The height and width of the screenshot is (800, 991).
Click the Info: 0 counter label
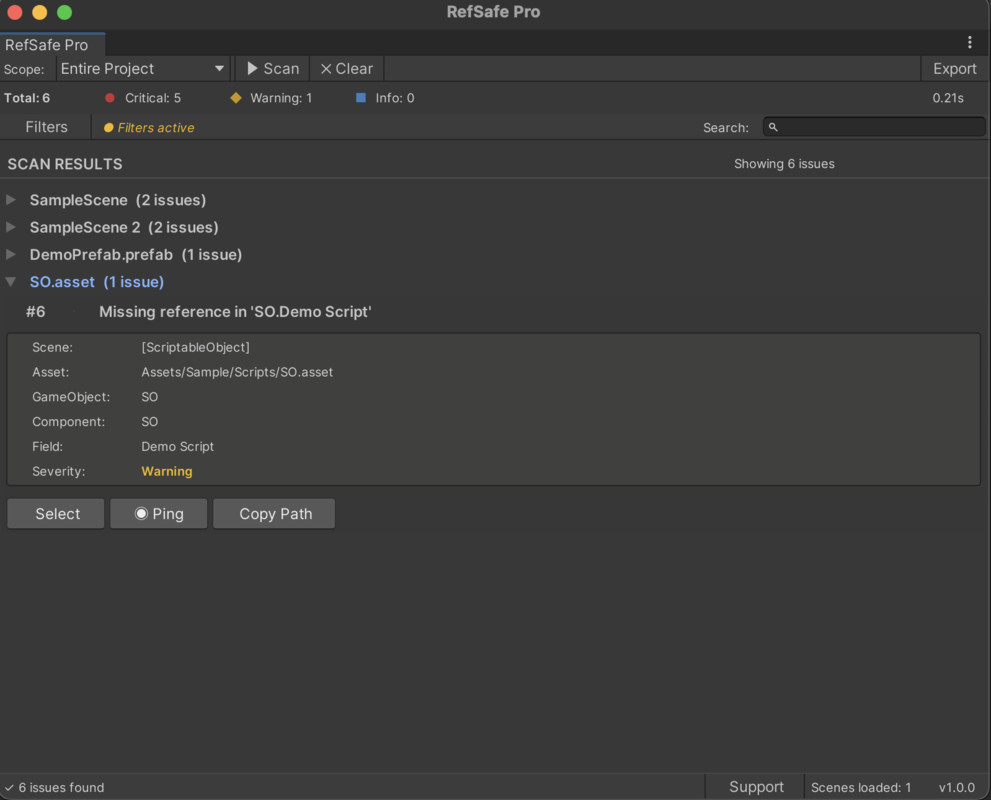coord(395,98)
